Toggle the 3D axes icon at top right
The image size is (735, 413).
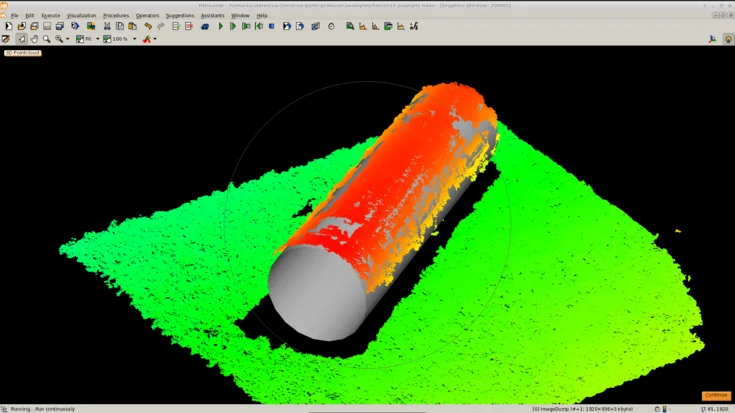click(x=713, y=39)
